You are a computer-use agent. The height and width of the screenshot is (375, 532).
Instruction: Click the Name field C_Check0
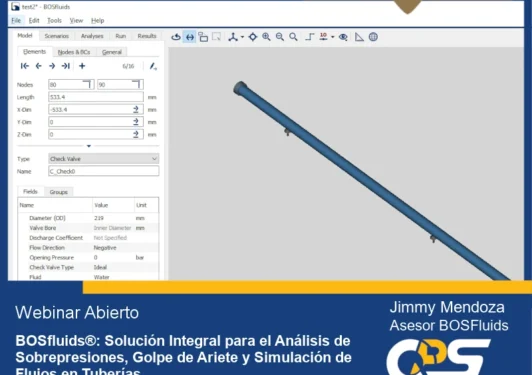[x=103, y=171]
